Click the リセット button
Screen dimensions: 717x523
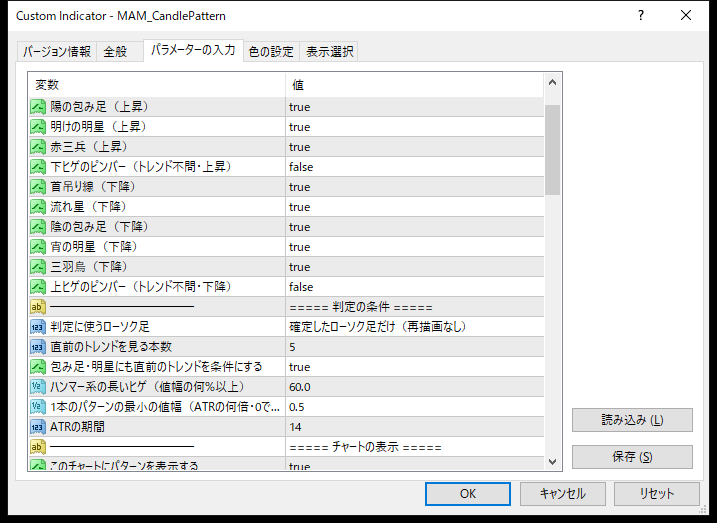tap(657, 494)
